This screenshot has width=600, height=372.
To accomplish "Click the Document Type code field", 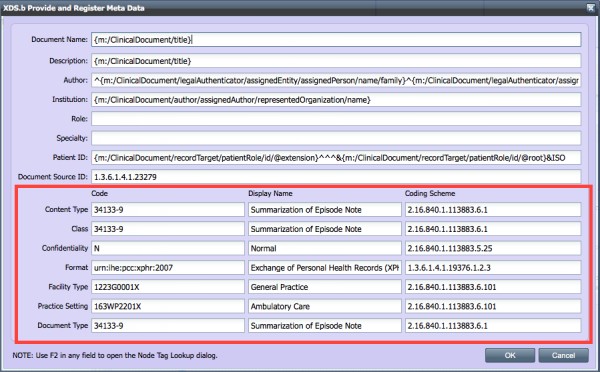I will [168, 326].
